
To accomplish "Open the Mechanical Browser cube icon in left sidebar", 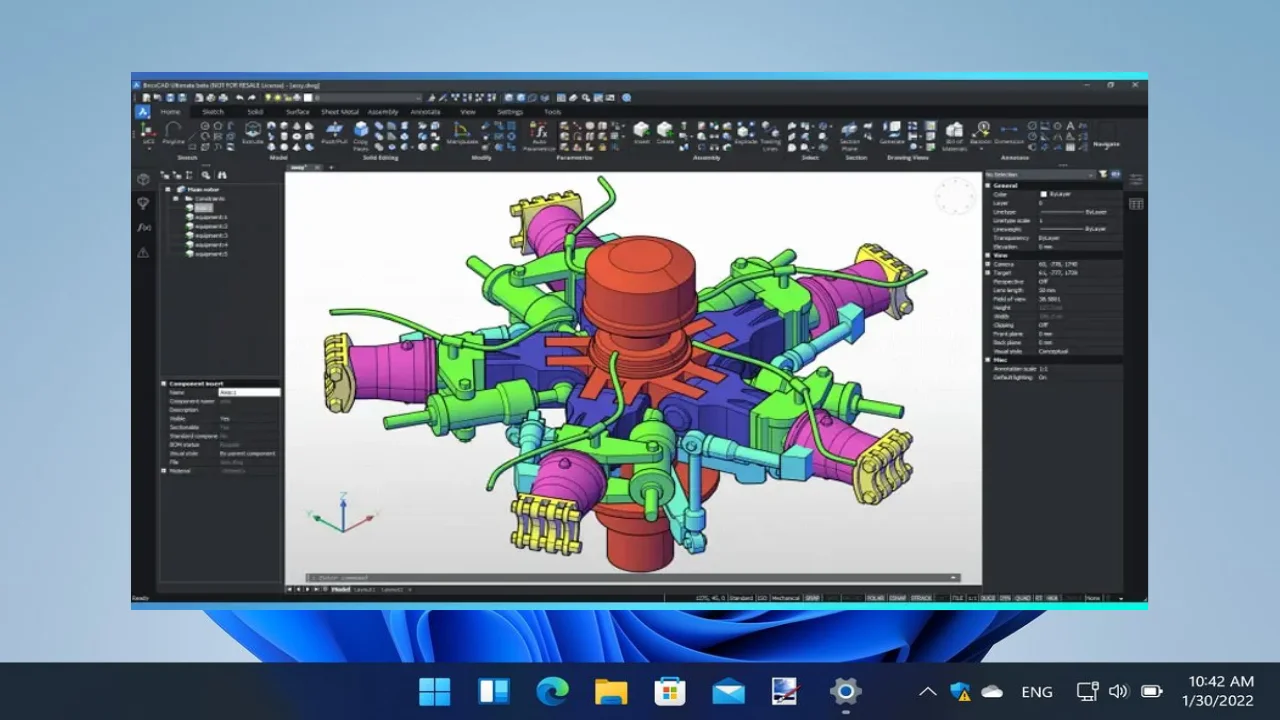I will 143,179.
